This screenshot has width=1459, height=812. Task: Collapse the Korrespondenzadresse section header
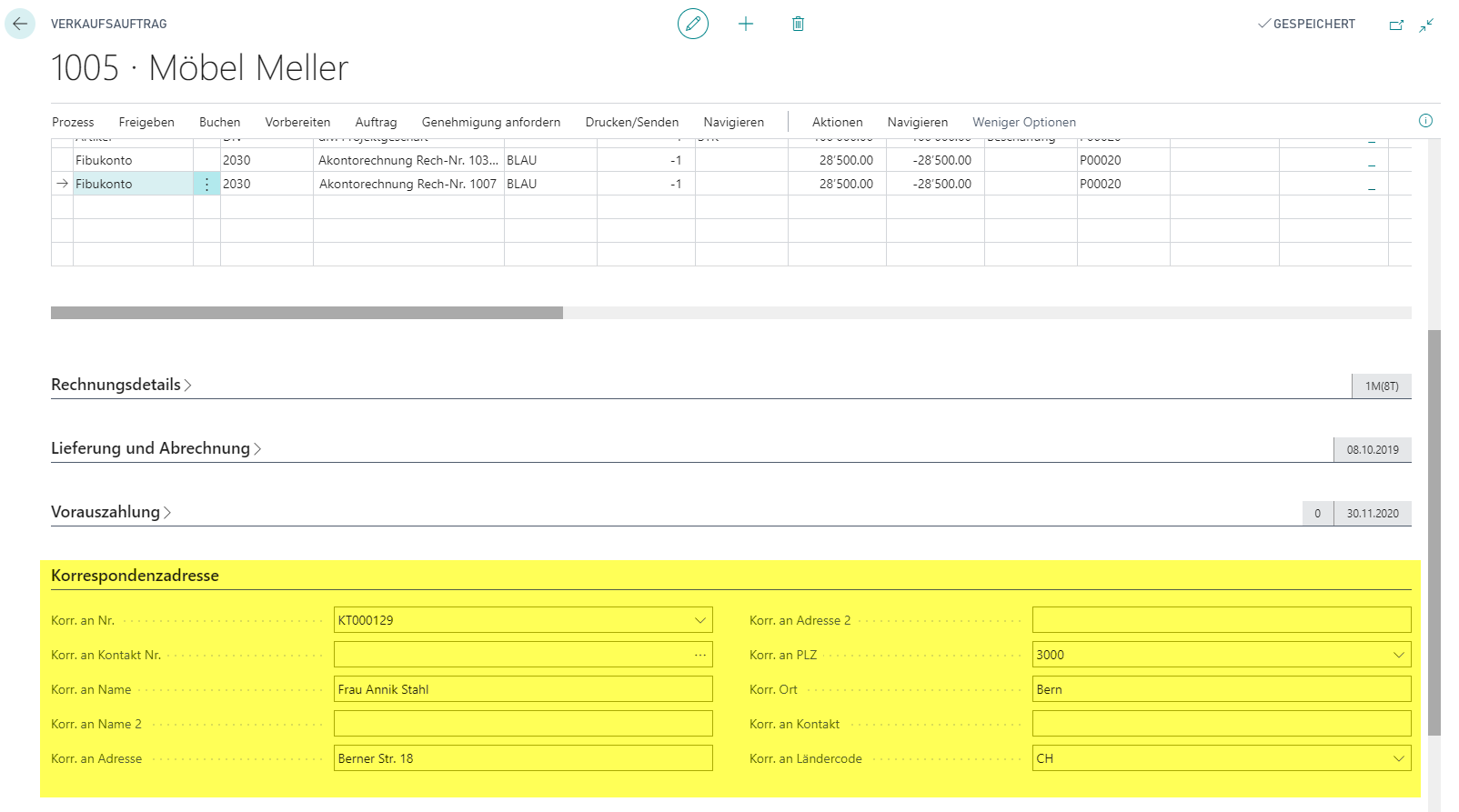(x=135, y=576)
